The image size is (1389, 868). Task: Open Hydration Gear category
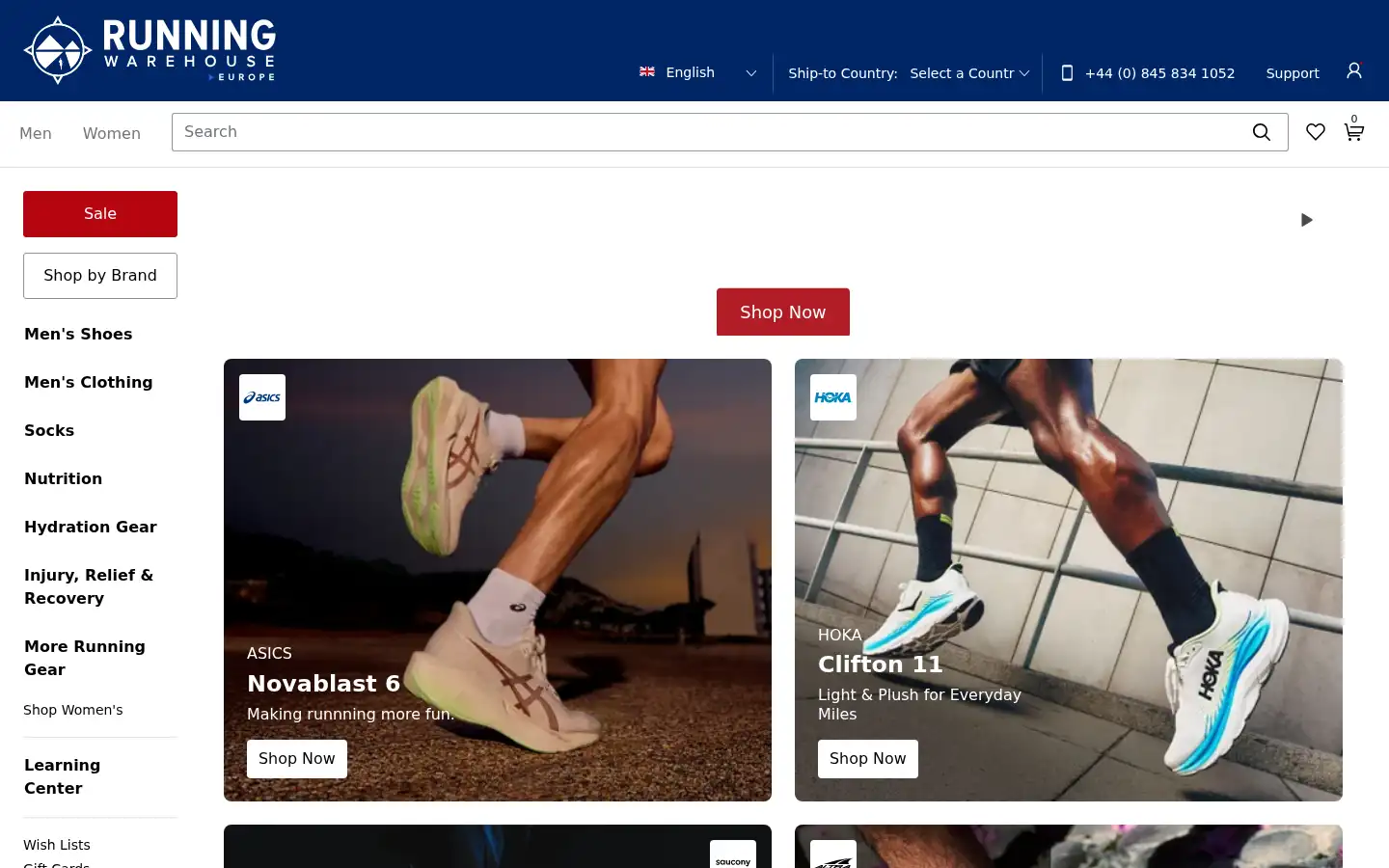point(90,528)
